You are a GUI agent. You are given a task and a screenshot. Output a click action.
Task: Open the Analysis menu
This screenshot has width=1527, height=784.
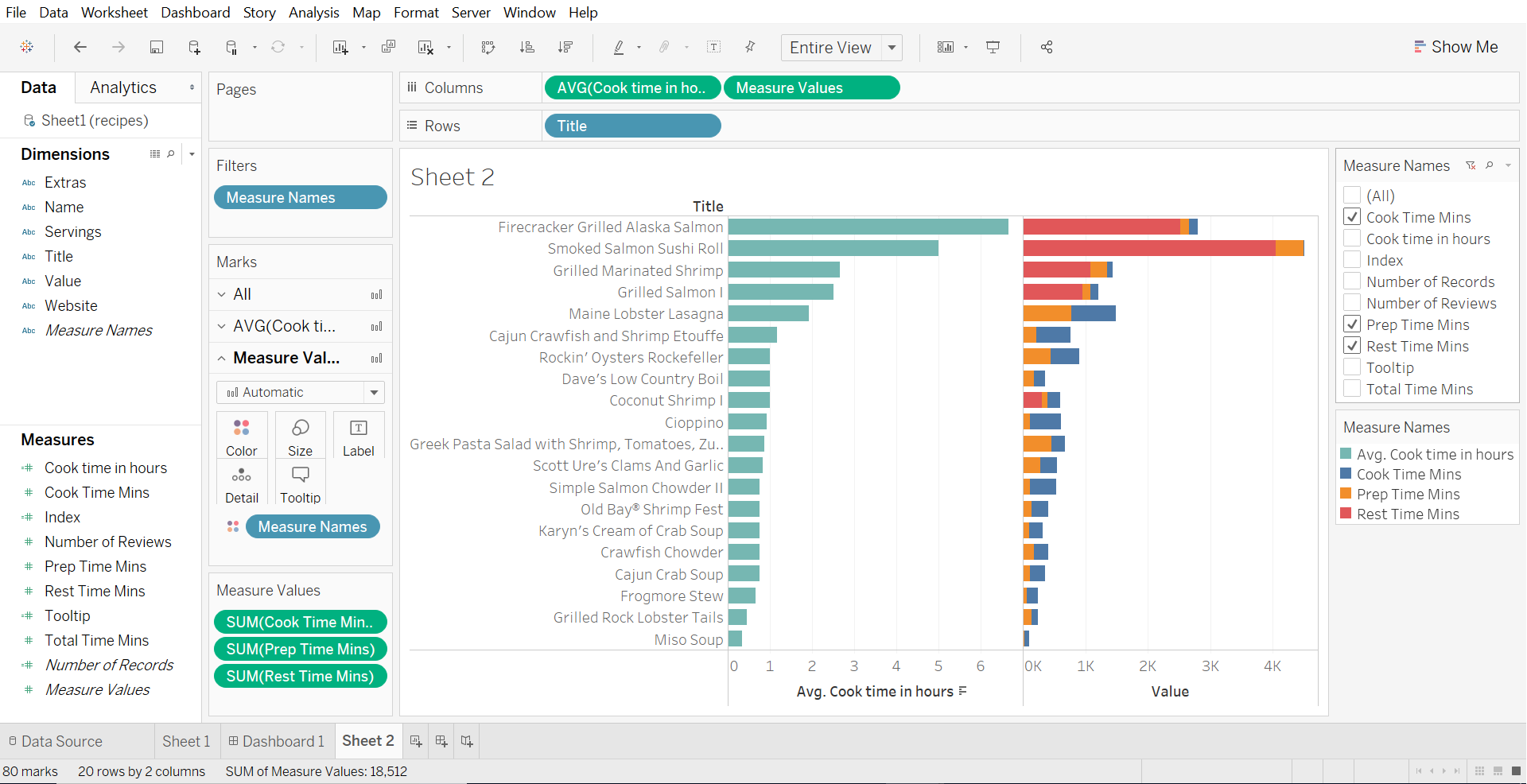click(x=313, y=12)
